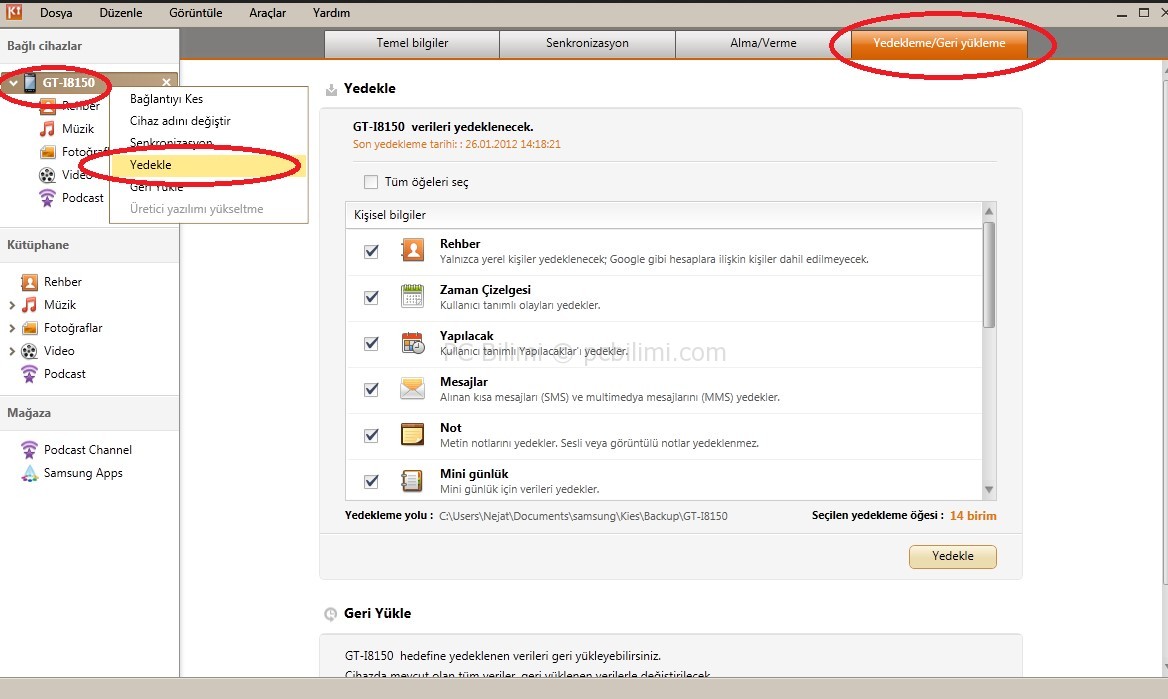The width and height of the screenshot is (1168, 699).
Task: Disconnect device with the GT-I8150 X button
Action: coord(166,82)
